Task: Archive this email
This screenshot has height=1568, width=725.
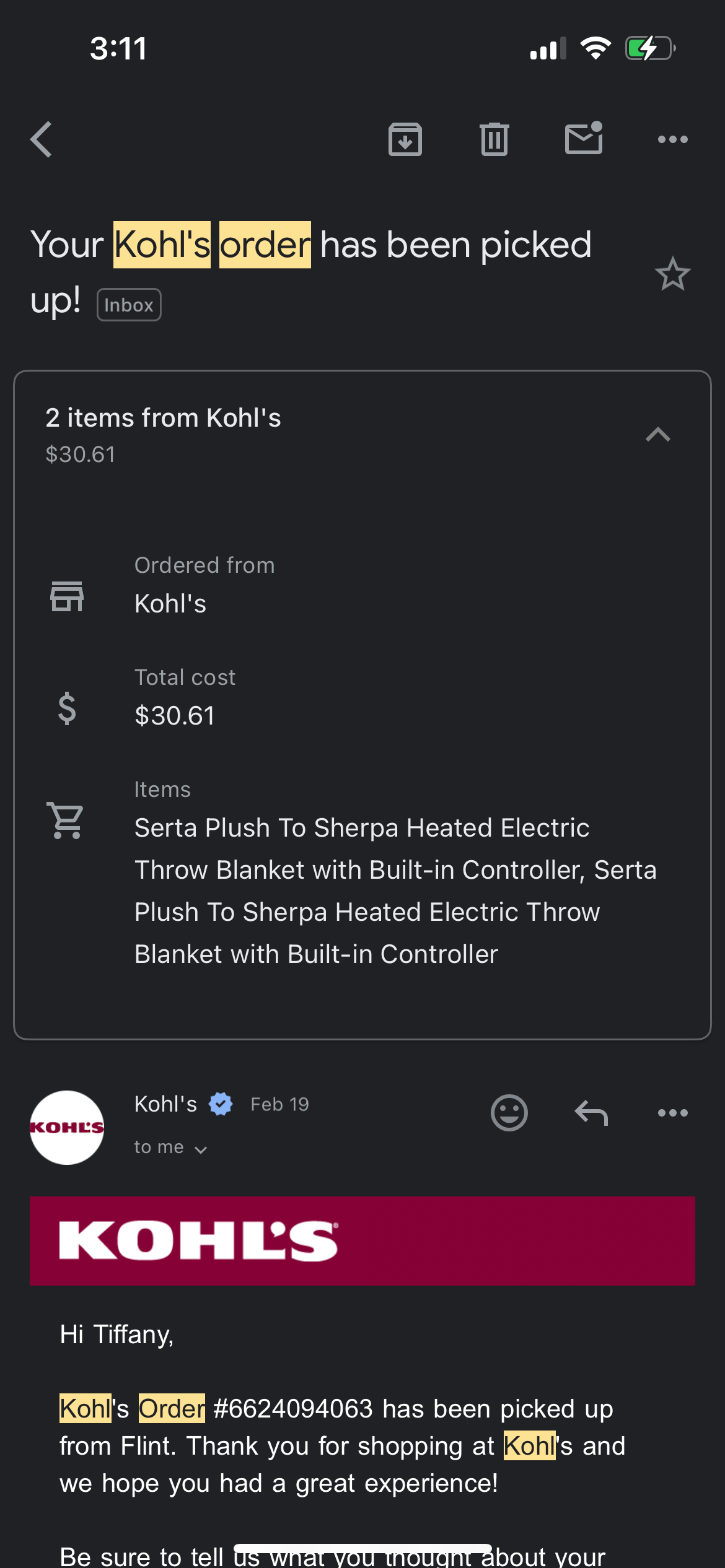Action: [x=405, y=139]
